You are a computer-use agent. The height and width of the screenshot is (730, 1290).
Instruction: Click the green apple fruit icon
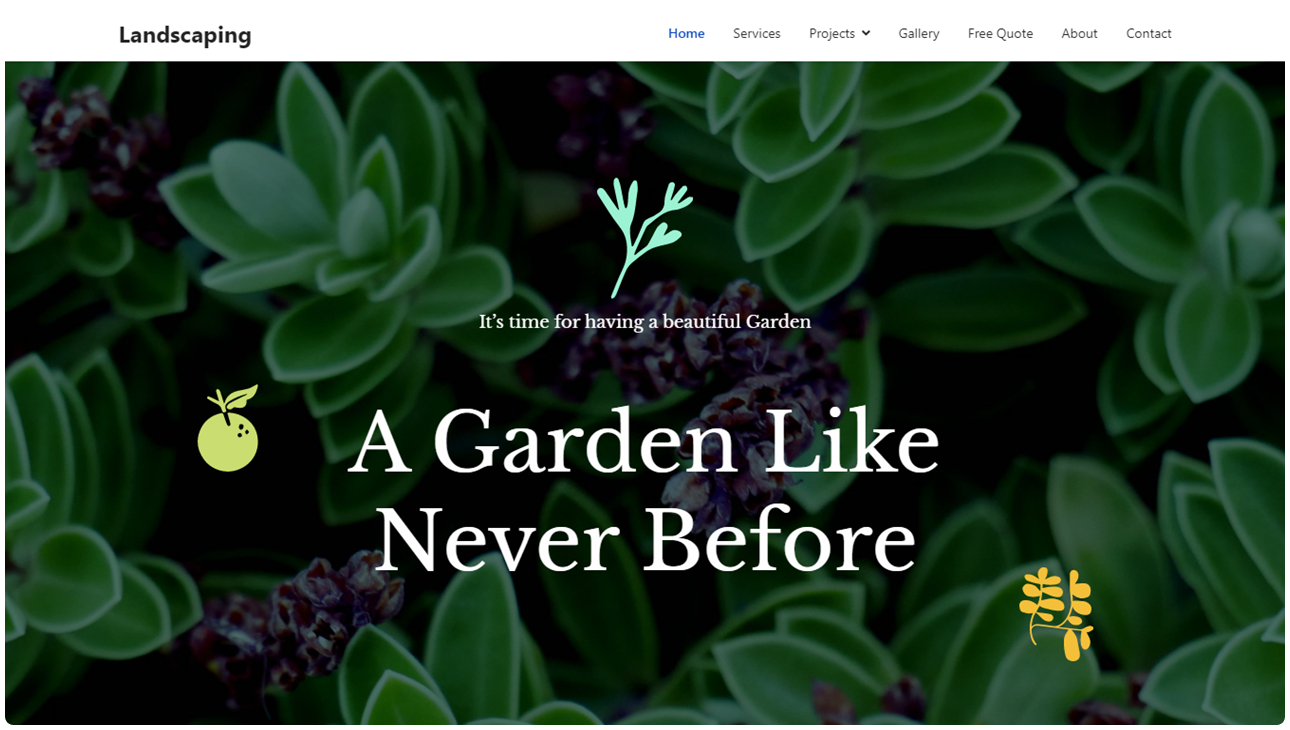[228, 428]
